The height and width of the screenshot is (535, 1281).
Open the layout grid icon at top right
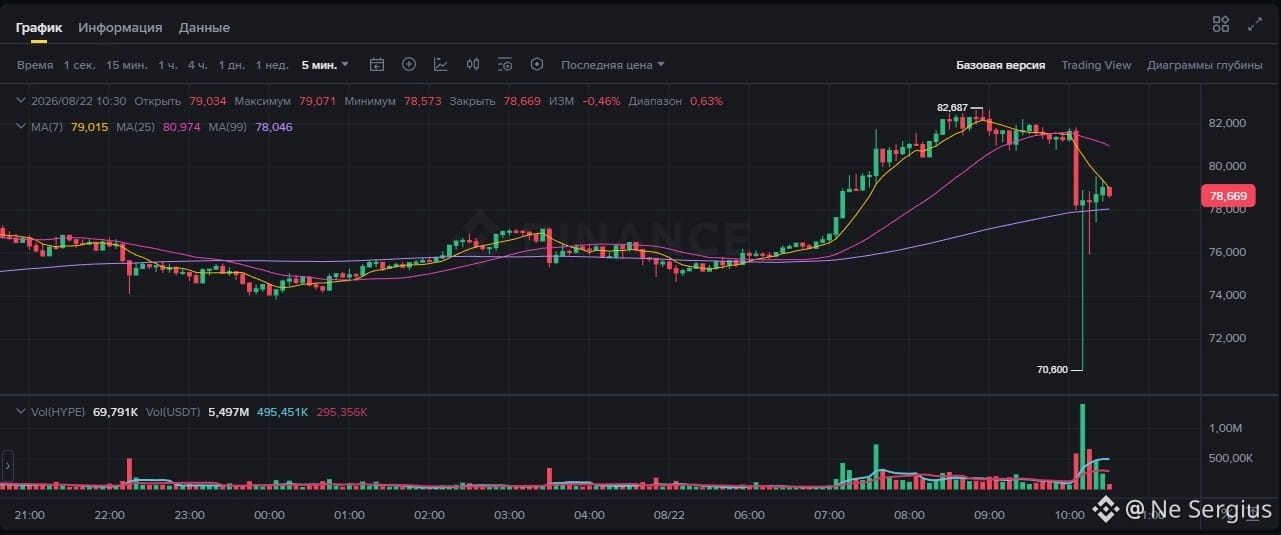[x=1221, y=24]
